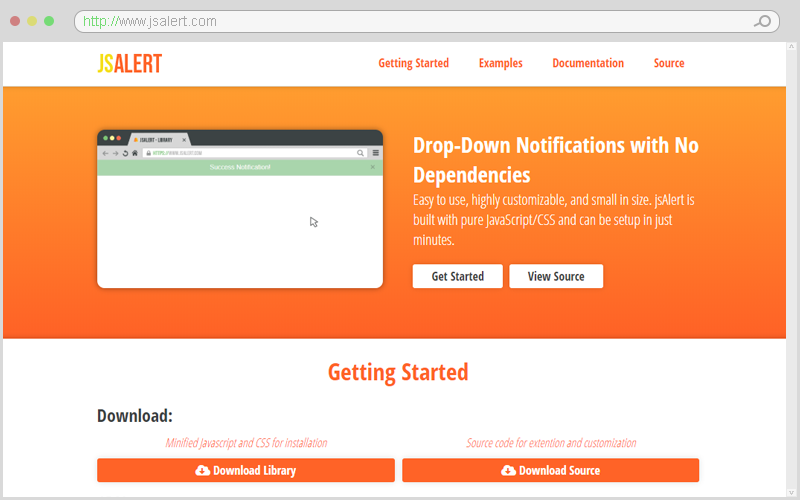The image size is (800, 500).
Task: Click the hamburger menu in the demo browser
Action: tap(375, 153)
